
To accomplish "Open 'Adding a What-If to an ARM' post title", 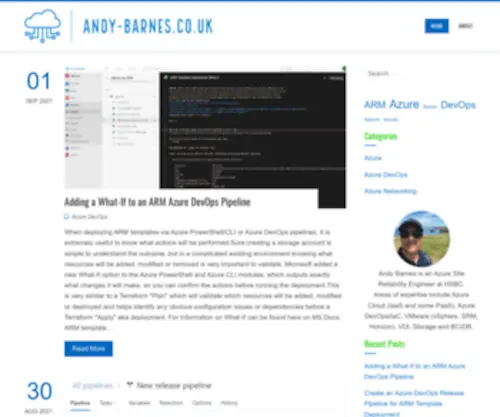I will (157, 202).
